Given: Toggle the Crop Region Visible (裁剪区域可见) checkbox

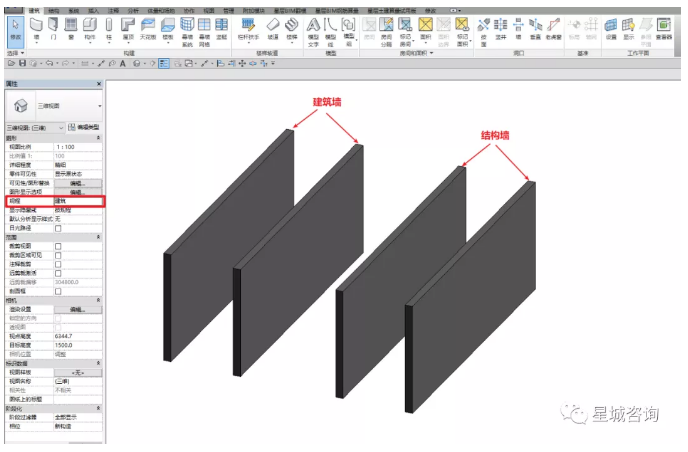Looking at the screenshot, I should pyautogui.click(x=58, y=255).
